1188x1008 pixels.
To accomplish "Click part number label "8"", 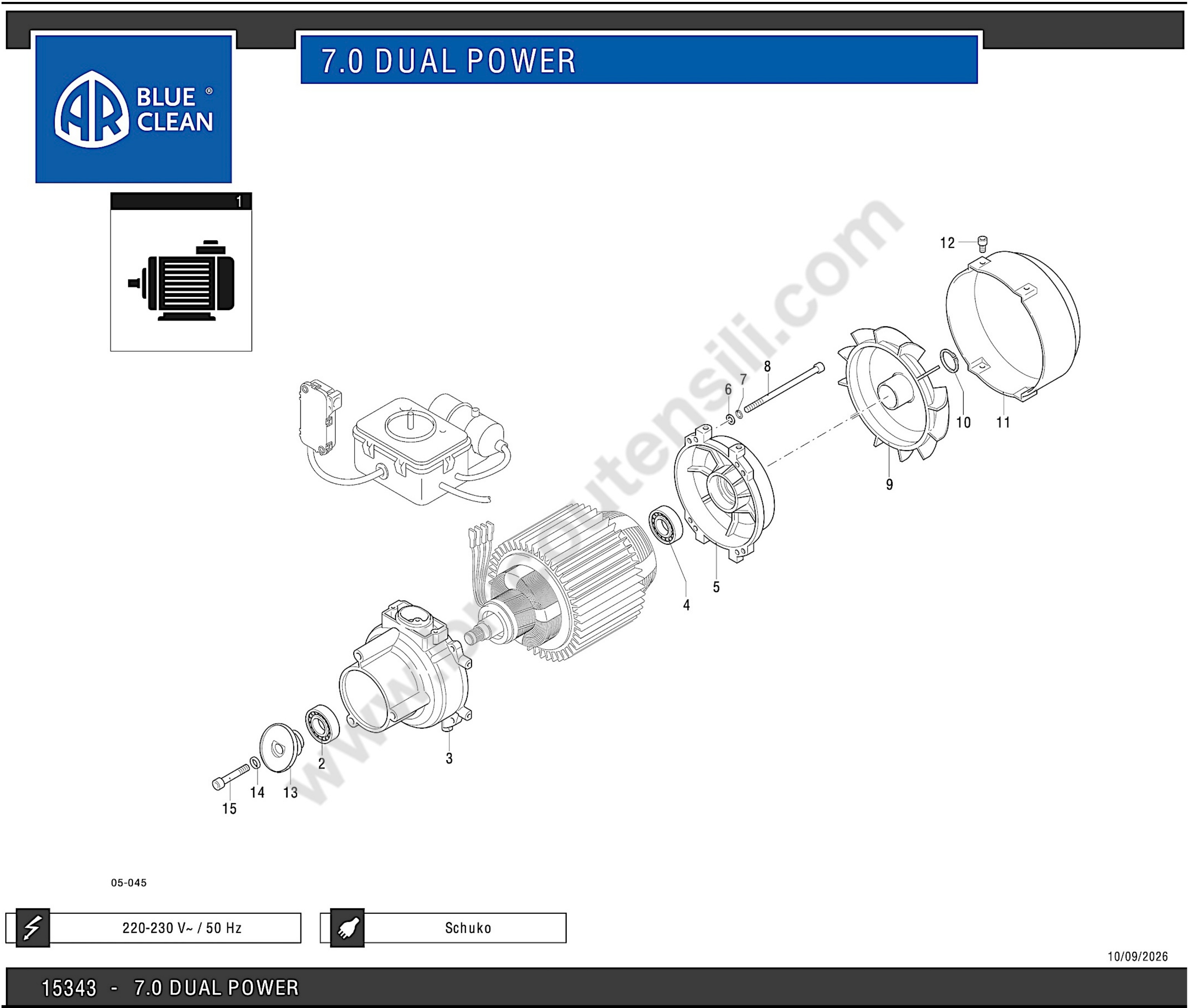I will pos(767,366).
